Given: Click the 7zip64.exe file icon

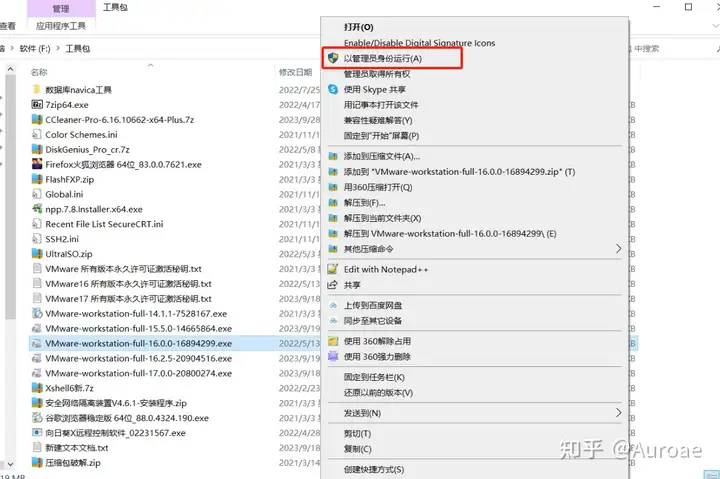Looking at the screenshot, I should pyautogui.click(x=37, y=104).
